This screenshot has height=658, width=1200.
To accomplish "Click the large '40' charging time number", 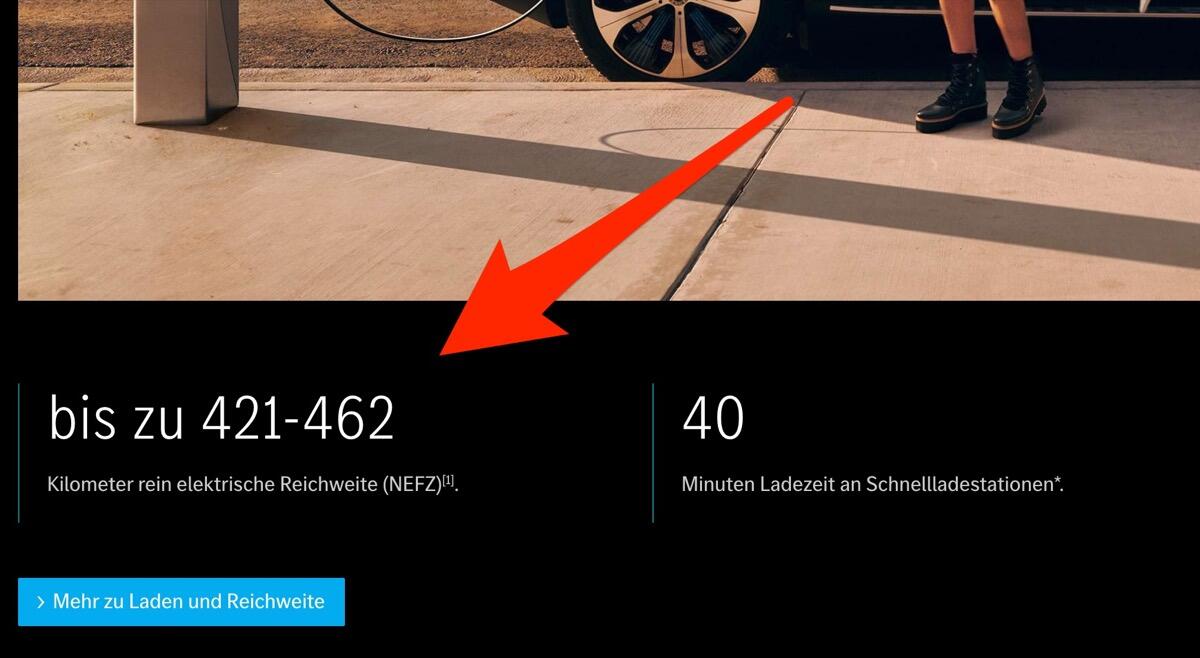I will (713, 418).
